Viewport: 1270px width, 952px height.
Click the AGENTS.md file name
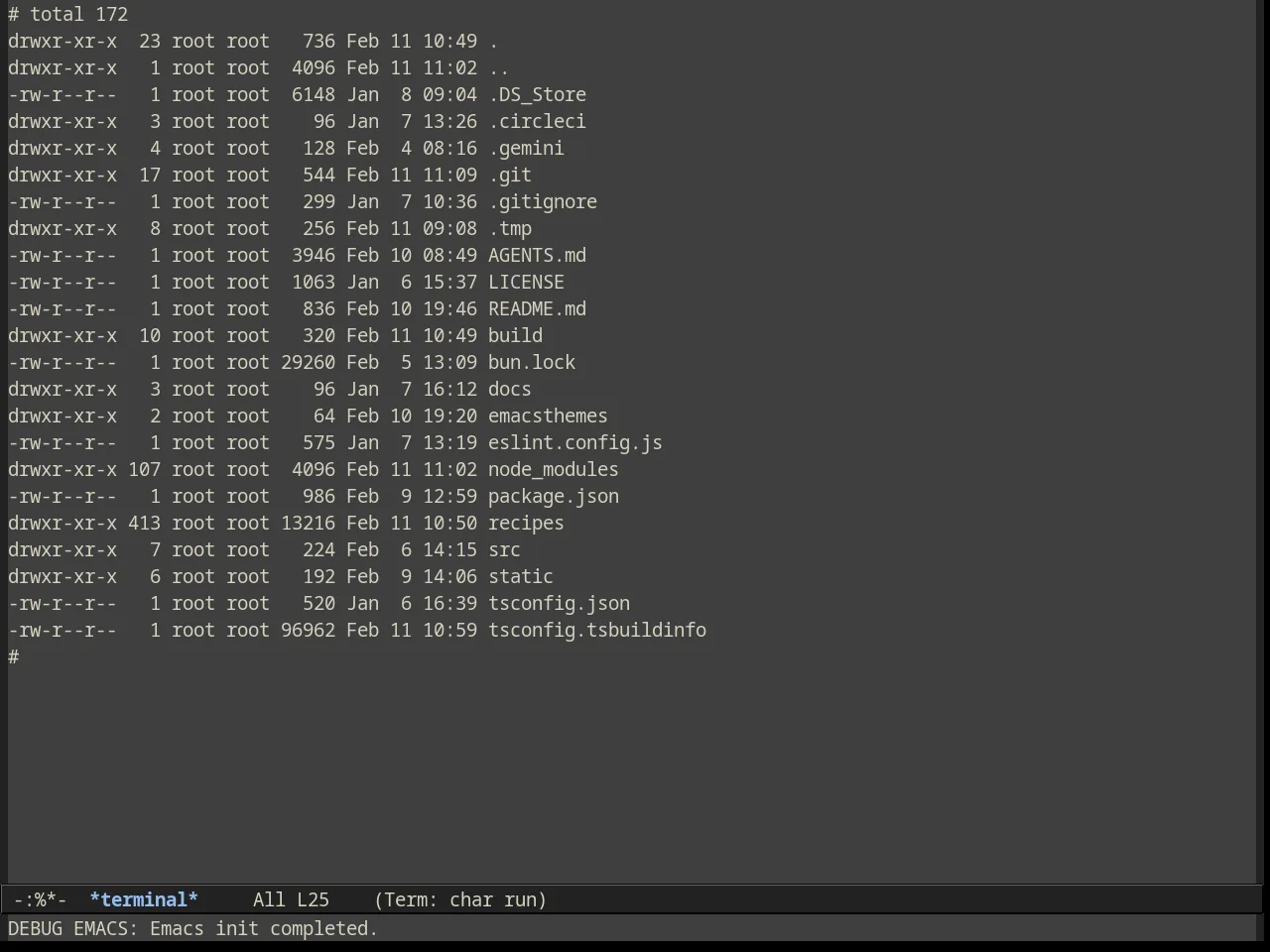(537, 255)
